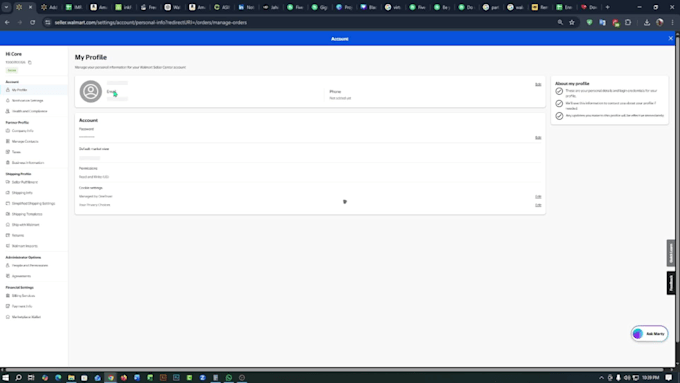The width and height of the screenshot is (680, 383).
Task: Open Walmart Imports in sidebar
Action: (24, 246)
